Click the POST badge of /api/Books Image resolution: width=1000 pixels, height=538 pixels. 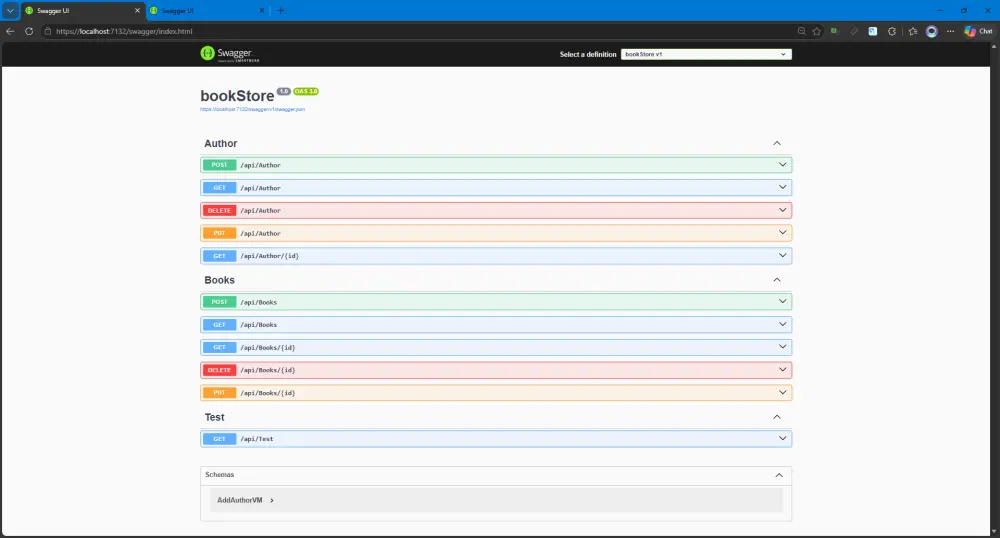tap(219, 302)
